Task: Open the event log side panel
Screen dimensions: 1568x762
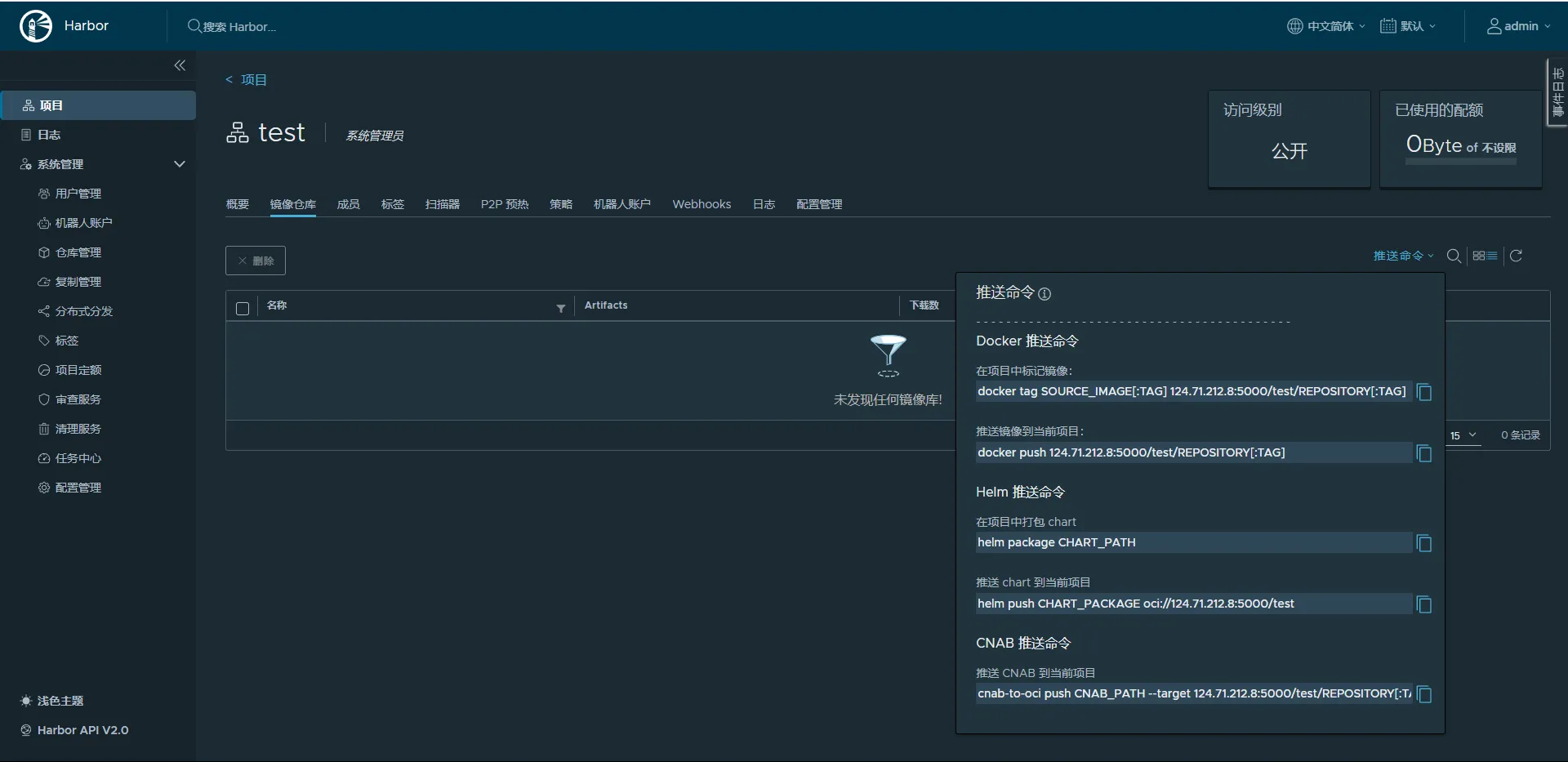Action: click(x=1557, y=92)
